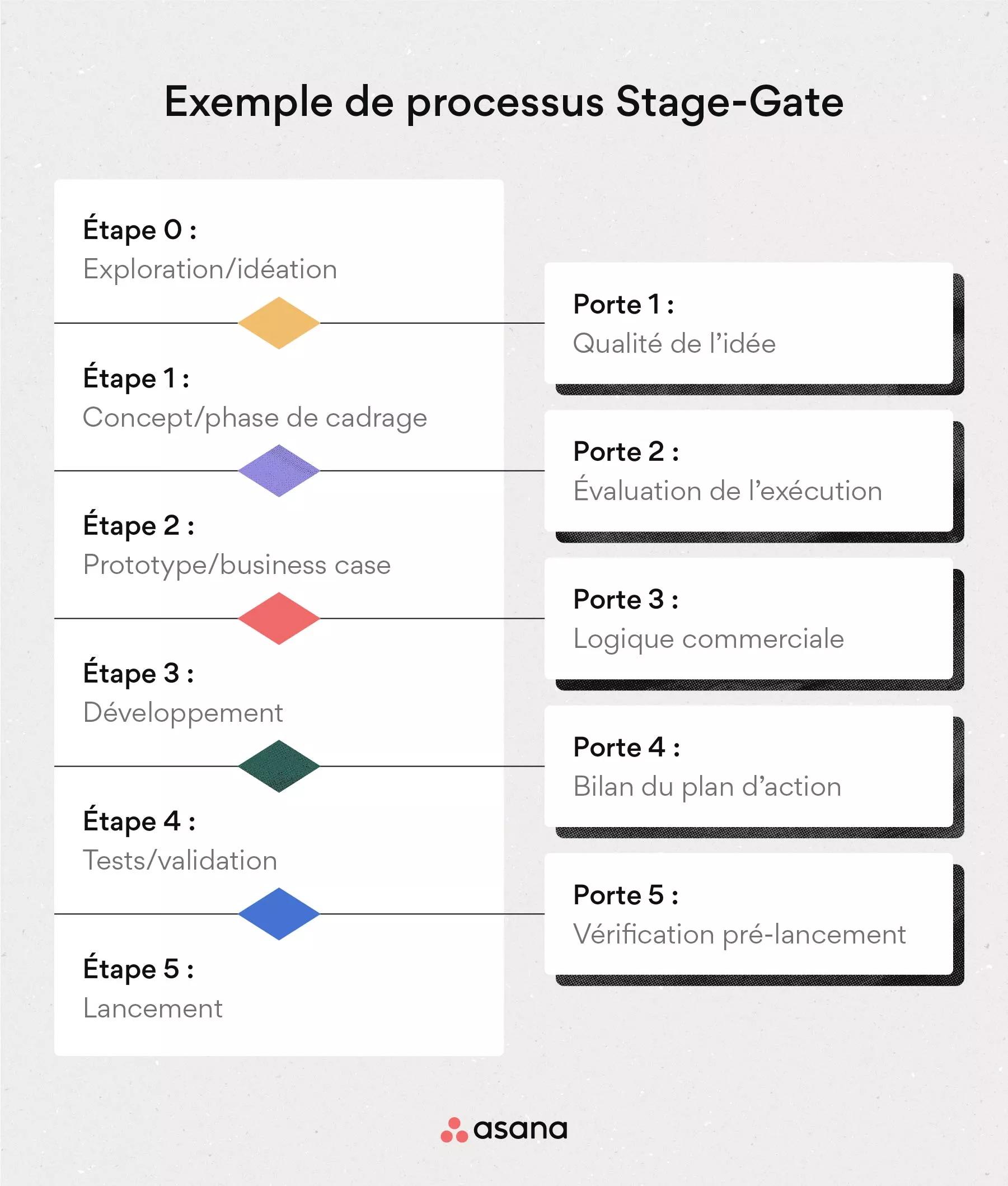
Task: Open the Porte 3 Logique commerciale card
Action: [748, 618]
